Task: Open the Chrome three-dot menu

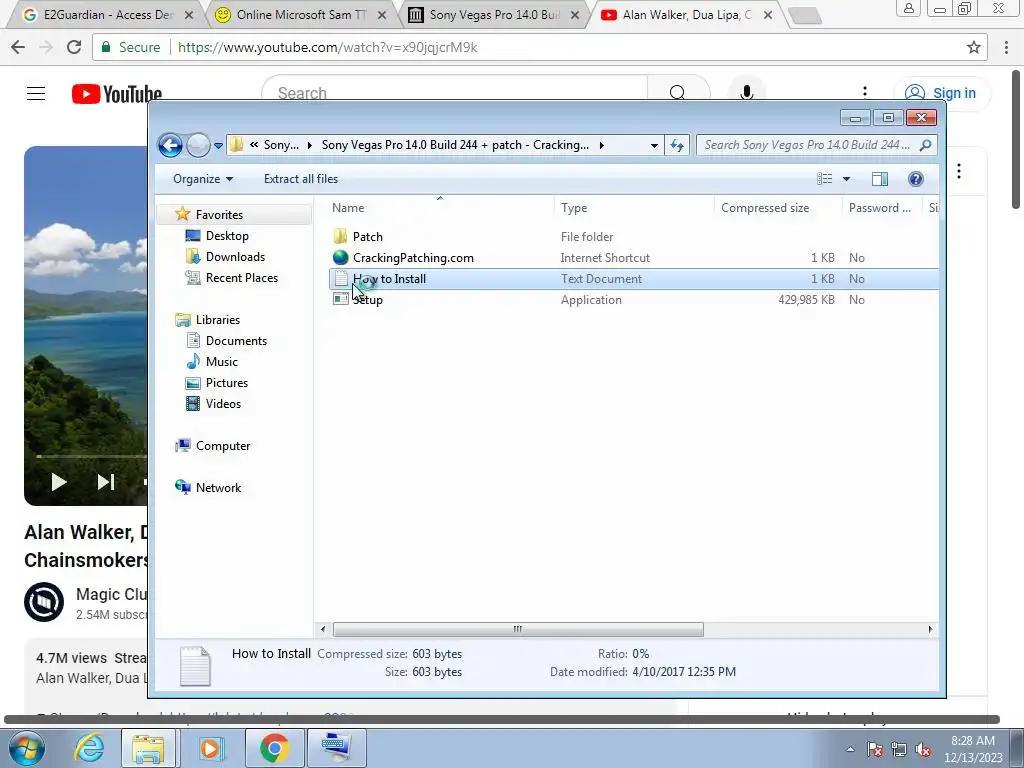Action: (1006, 47)
